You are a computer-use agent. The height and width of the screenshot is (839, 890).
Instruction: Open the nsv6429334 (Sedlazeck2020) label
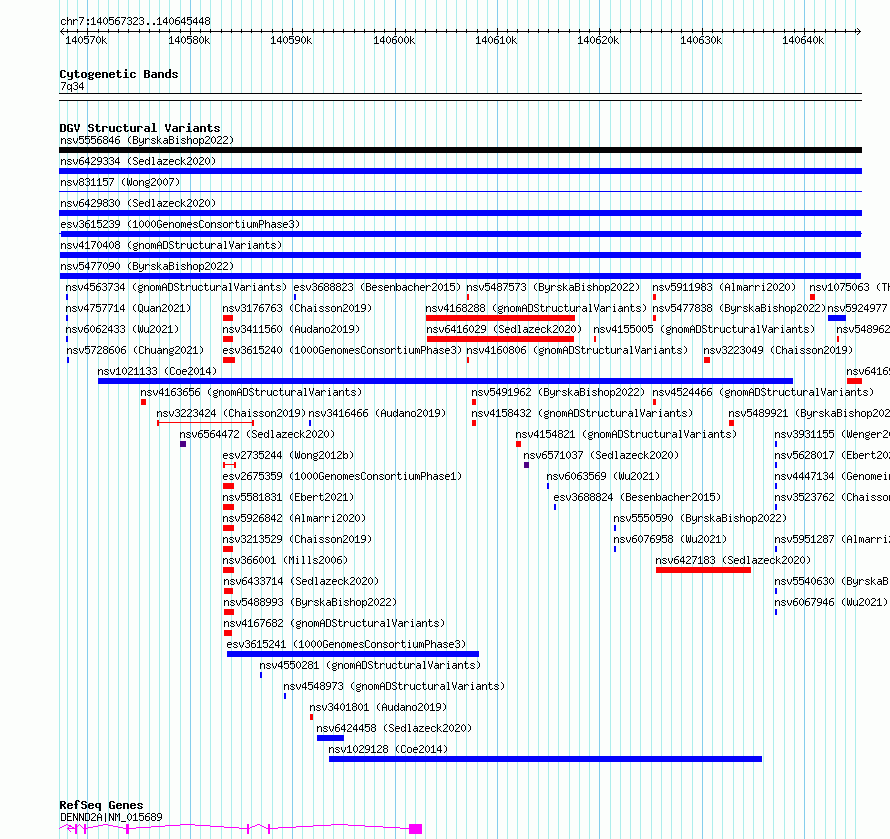pyautogui.click(x=138, y=161)
